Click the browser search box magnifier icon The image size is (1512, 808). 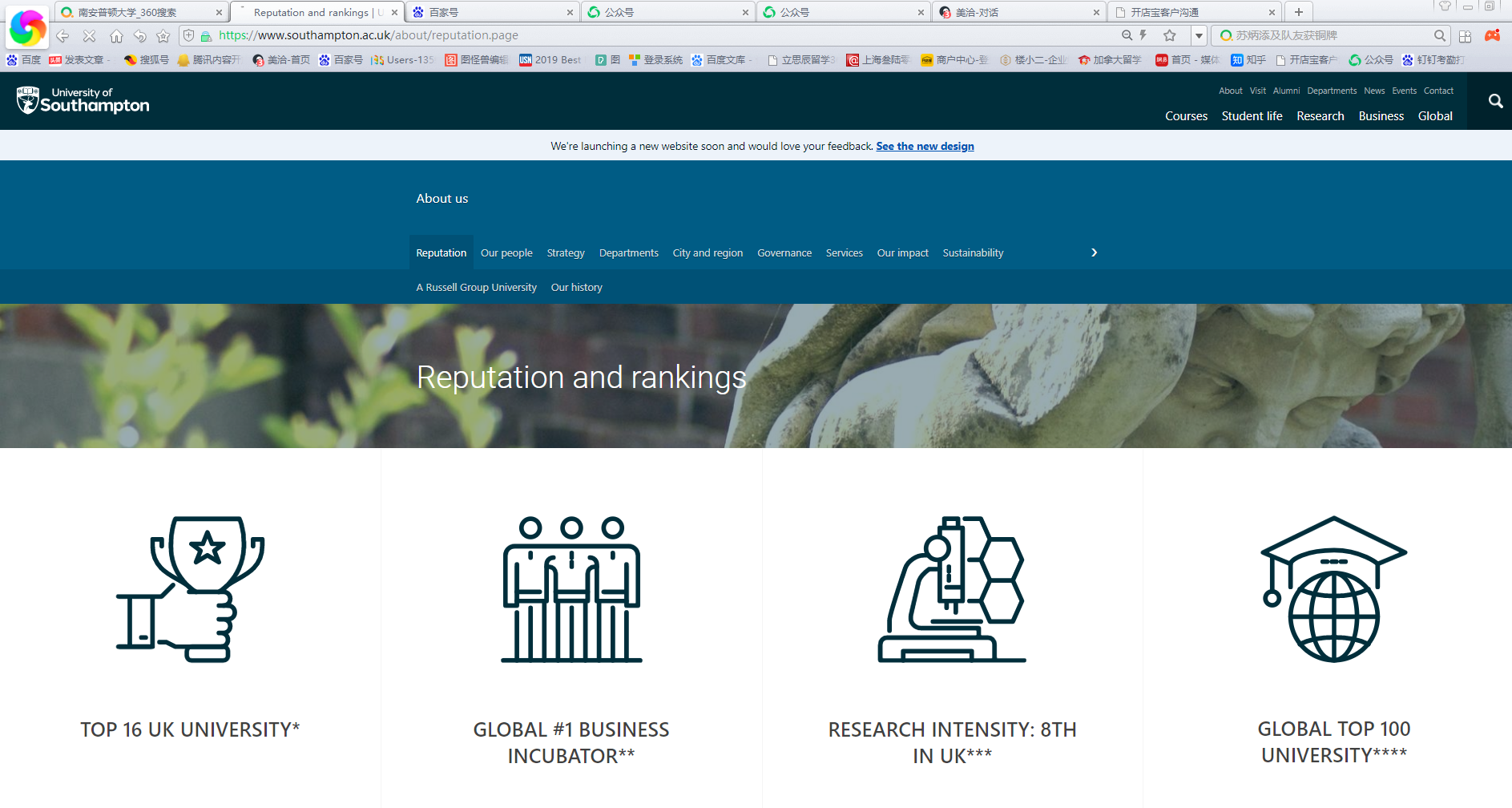click(1440, 36)
